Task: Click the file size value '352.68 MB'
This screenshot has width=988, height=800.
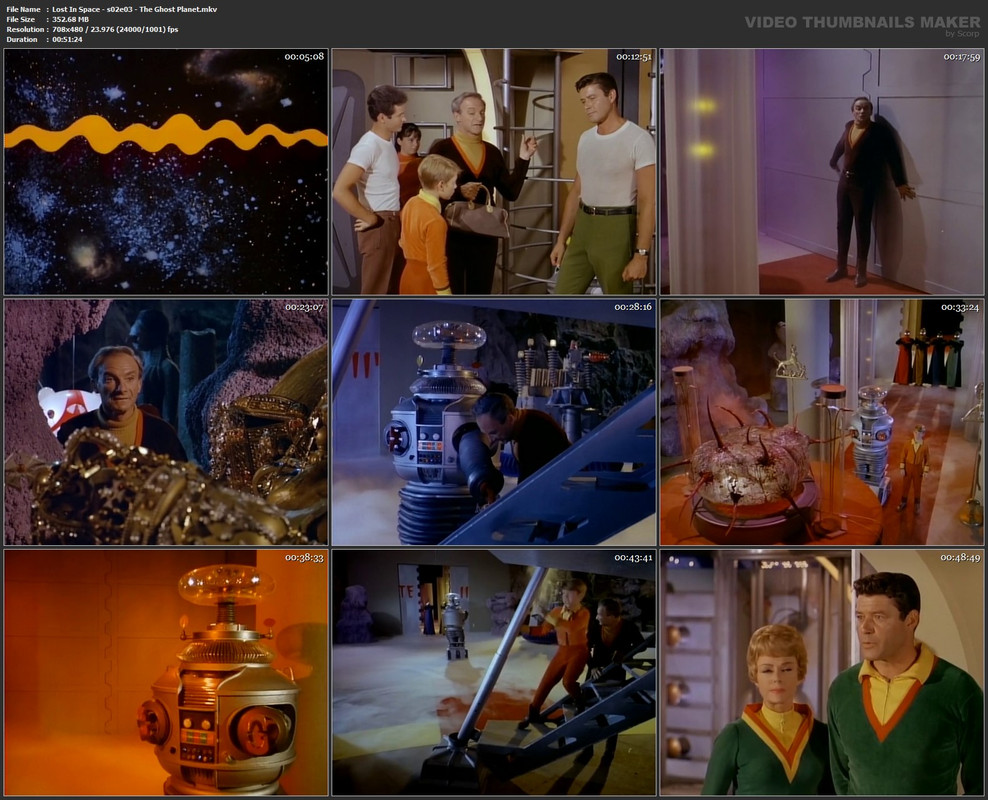Action: [x=71, y=20]
